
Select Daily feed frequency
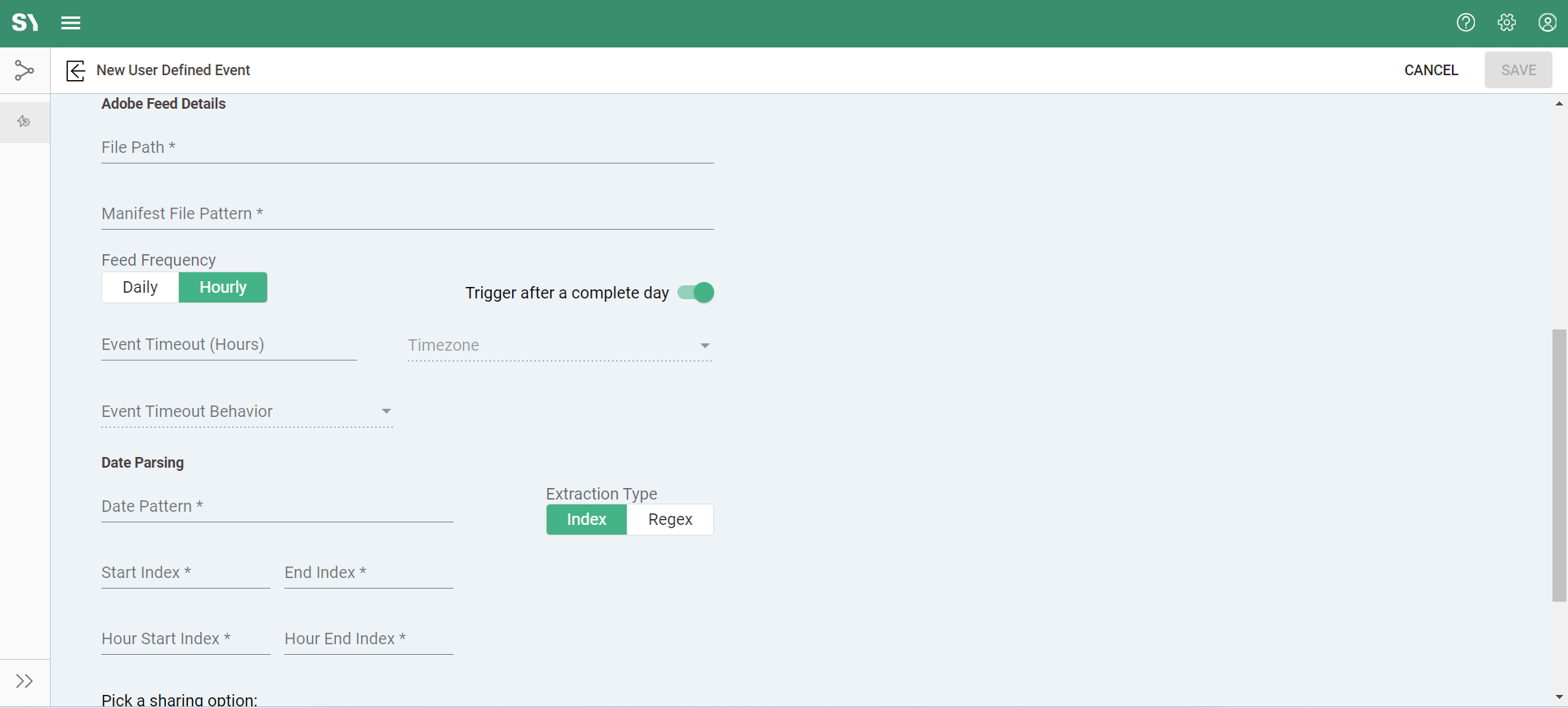(140, 288)
